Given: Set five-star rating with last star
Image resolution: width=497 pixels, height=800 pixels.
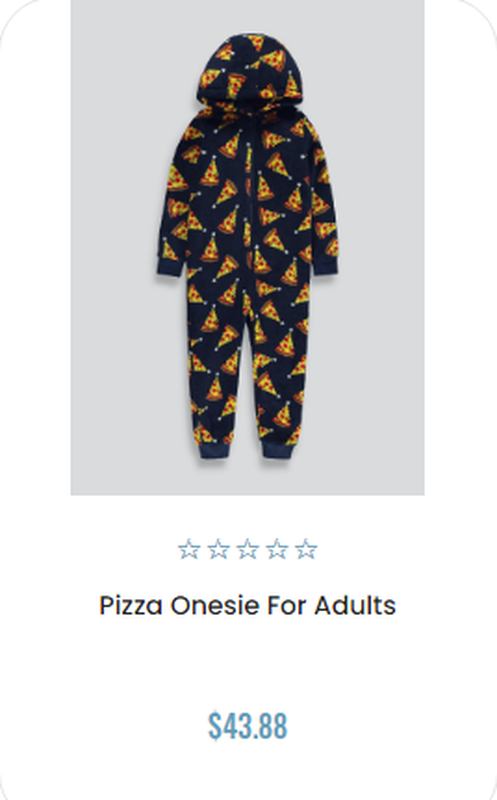Looking at the screenshot, I should (x=306, y=549).
